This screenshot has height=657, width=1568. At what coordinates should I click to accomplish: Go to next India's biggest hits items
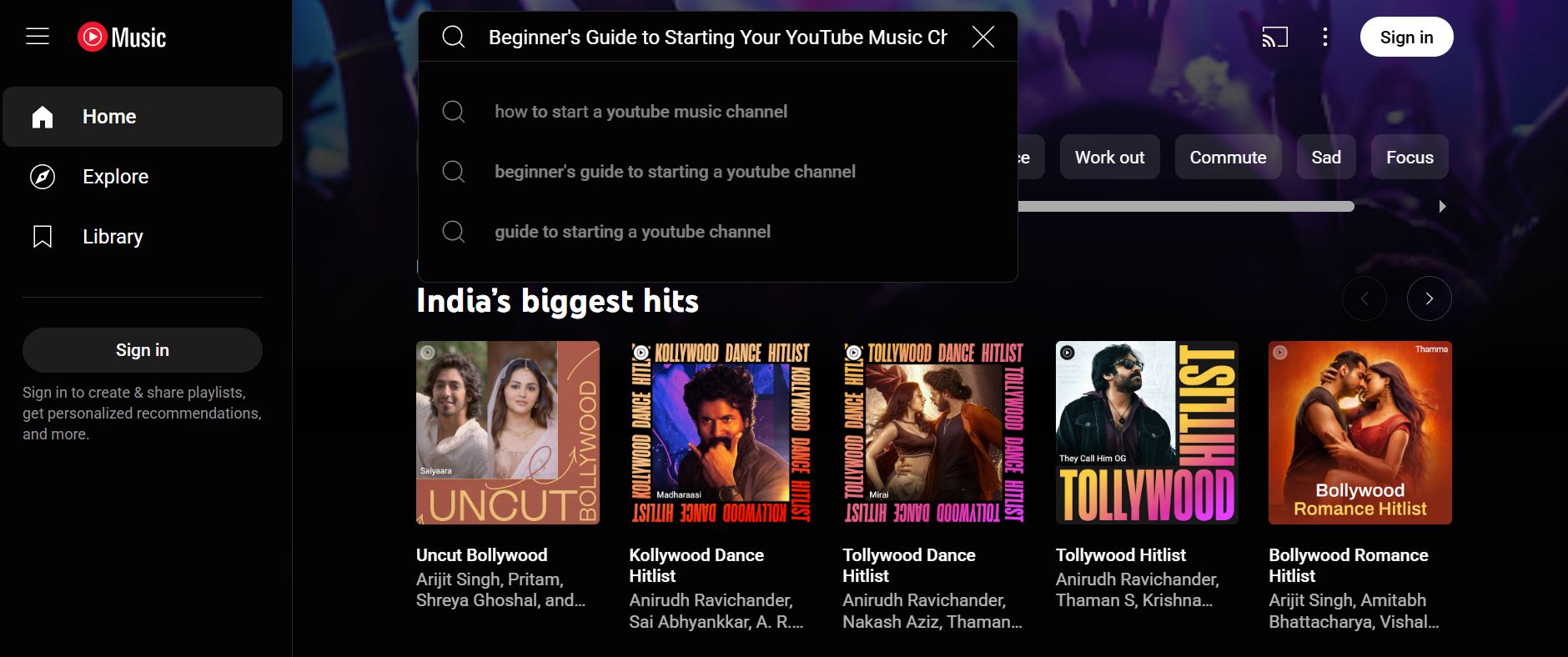pyautogui.click(x=1430, y=298)
